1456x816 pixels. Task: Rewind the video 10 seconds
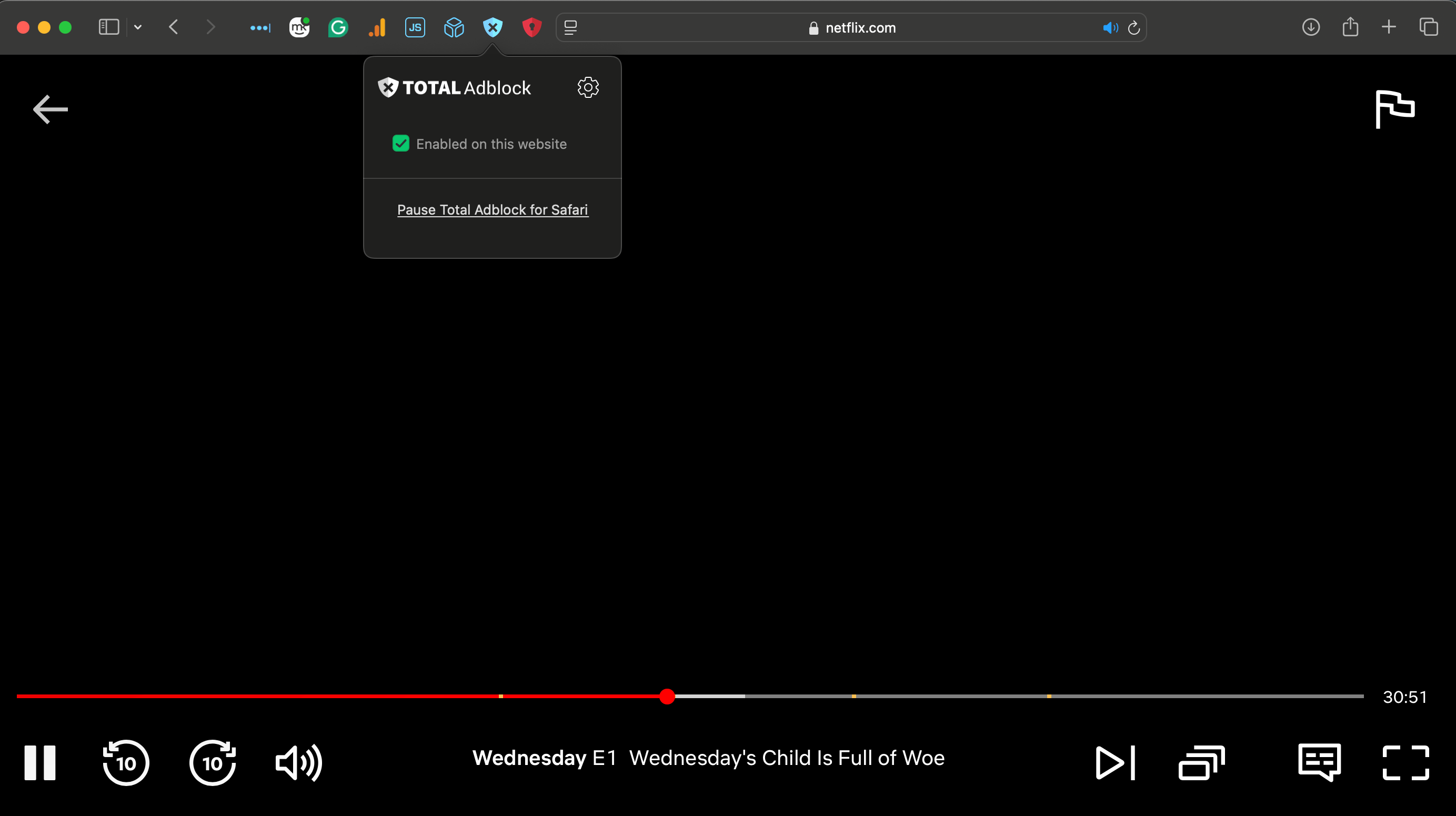(125, 762)
